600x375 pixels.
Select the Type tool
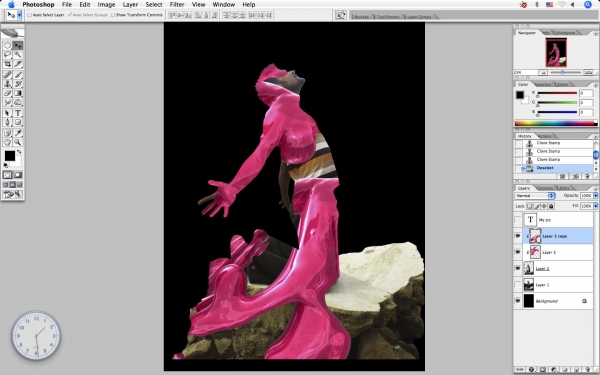click(x=18, y=113)
